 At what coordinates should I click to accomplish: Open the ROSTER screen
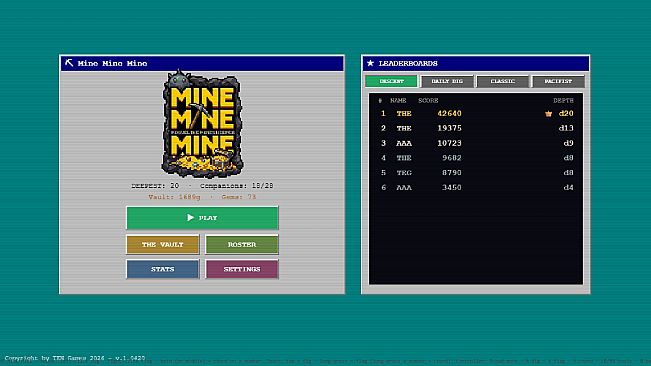pyautogui.click(x=242, y=244)
